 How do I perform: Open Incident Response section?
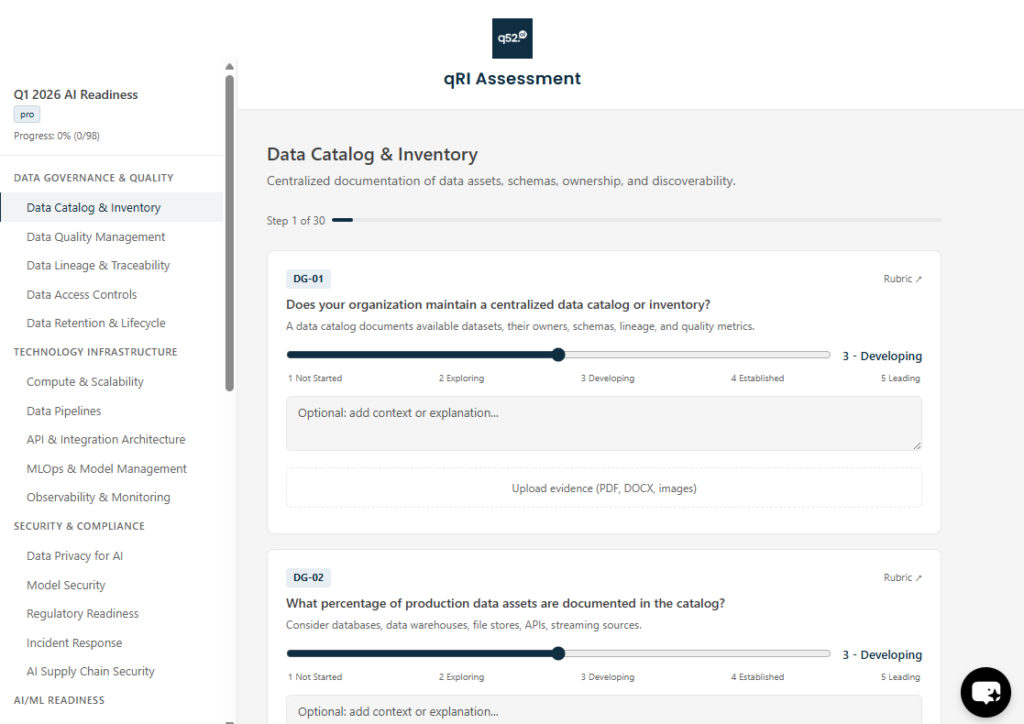[x=74, y=643]
